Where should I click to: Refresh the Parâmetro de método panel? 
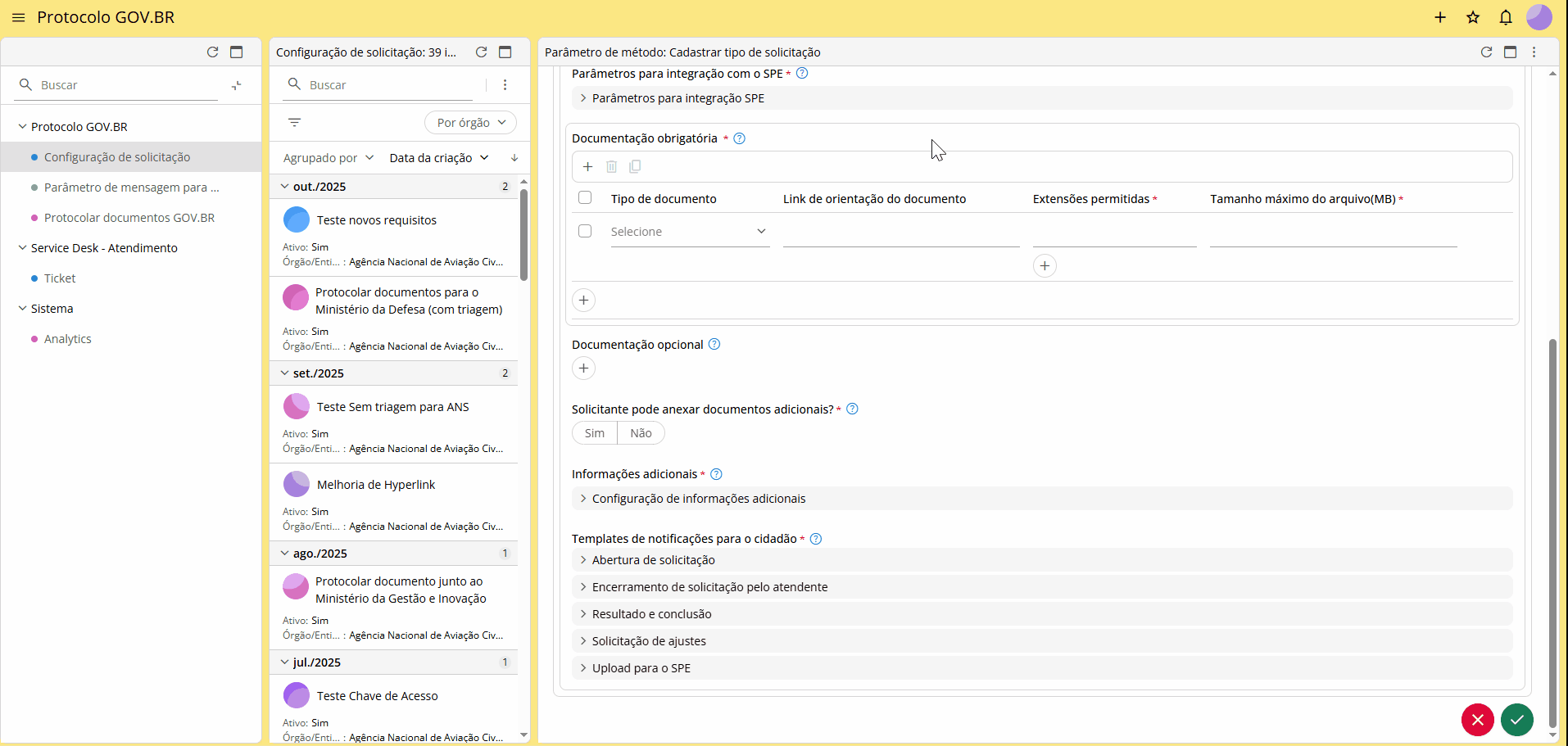tap(1487, 52)
